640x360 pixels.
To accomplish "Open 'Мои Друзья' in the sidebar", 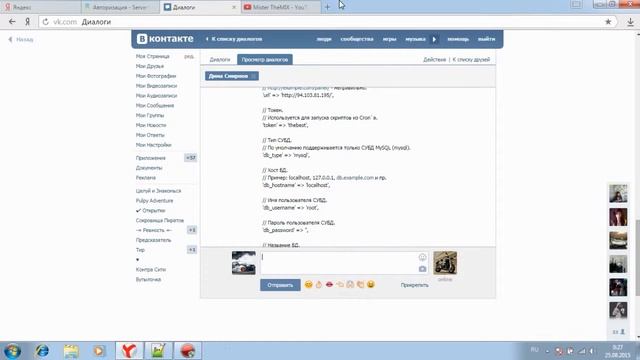I will [150, 66].
